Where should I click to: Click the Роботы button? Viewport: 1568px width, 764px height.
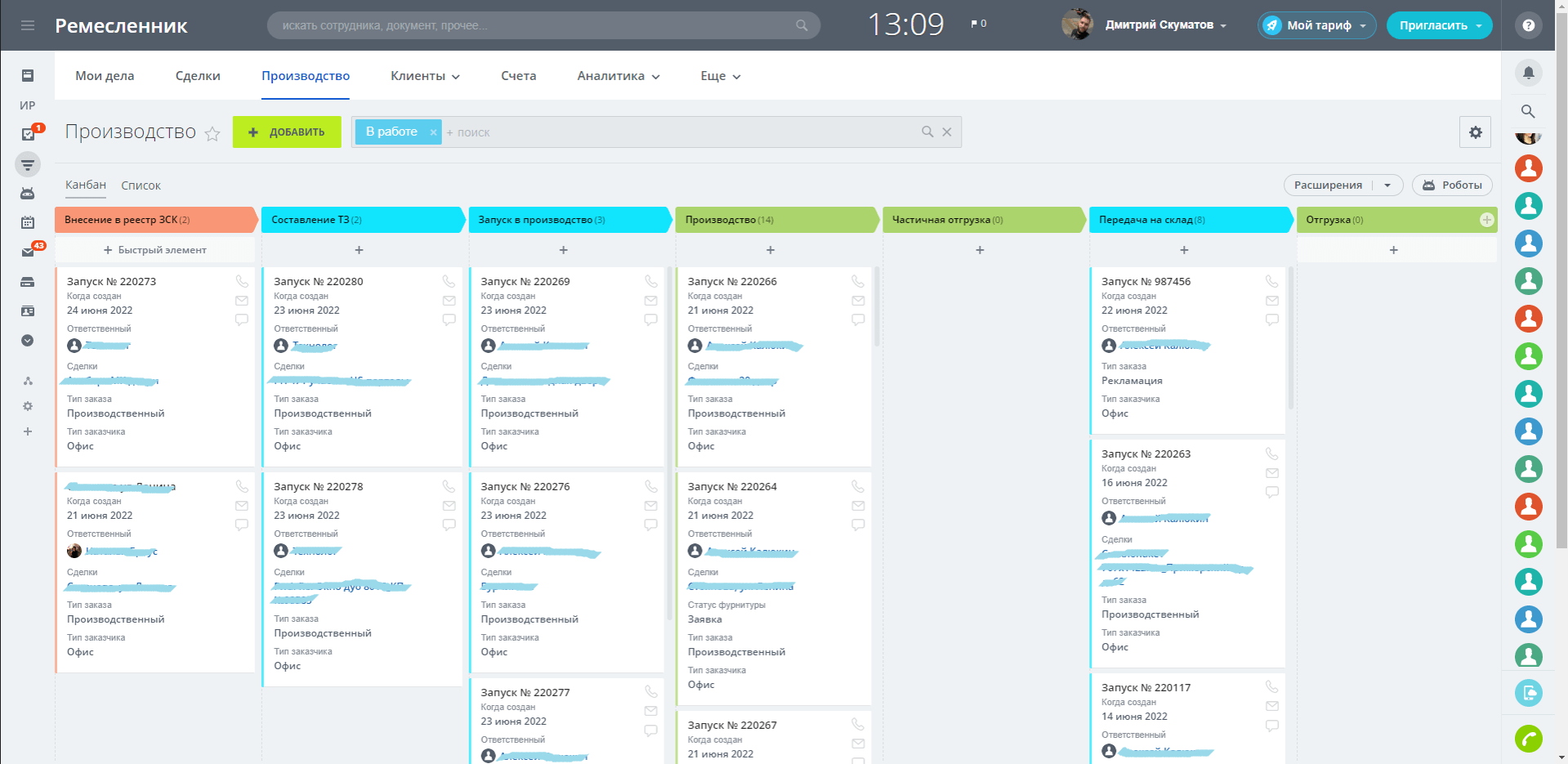pos(1452,185)
